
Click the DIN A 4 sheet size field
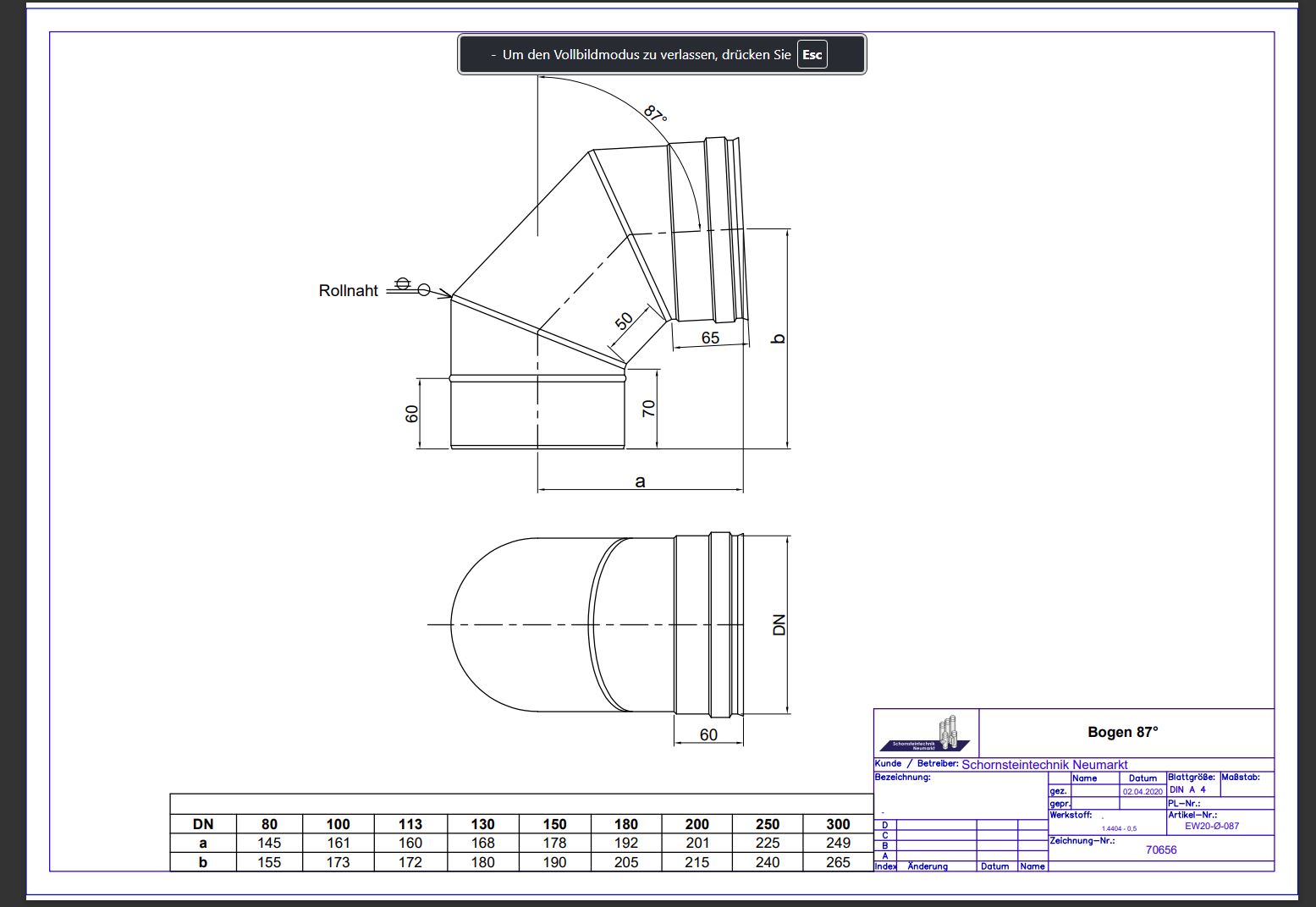1187,789
